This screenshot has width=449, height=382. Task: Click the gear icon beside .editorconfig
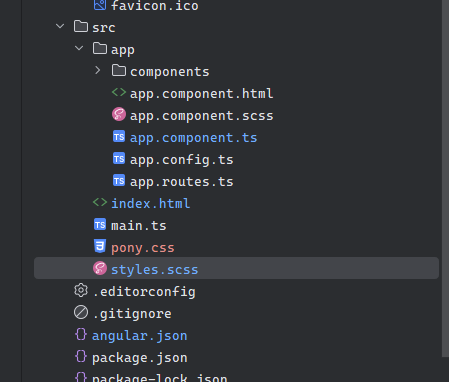pos(81,290)
